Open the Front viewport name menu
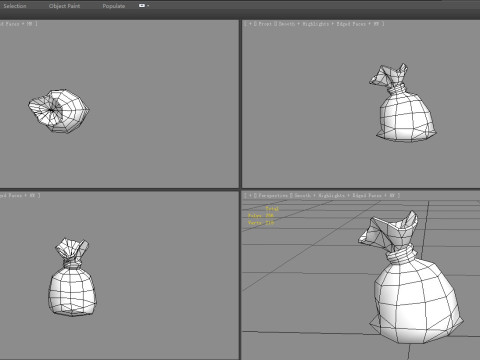The image size is (480, 360). pyautogui.click(x=265, y=24)
